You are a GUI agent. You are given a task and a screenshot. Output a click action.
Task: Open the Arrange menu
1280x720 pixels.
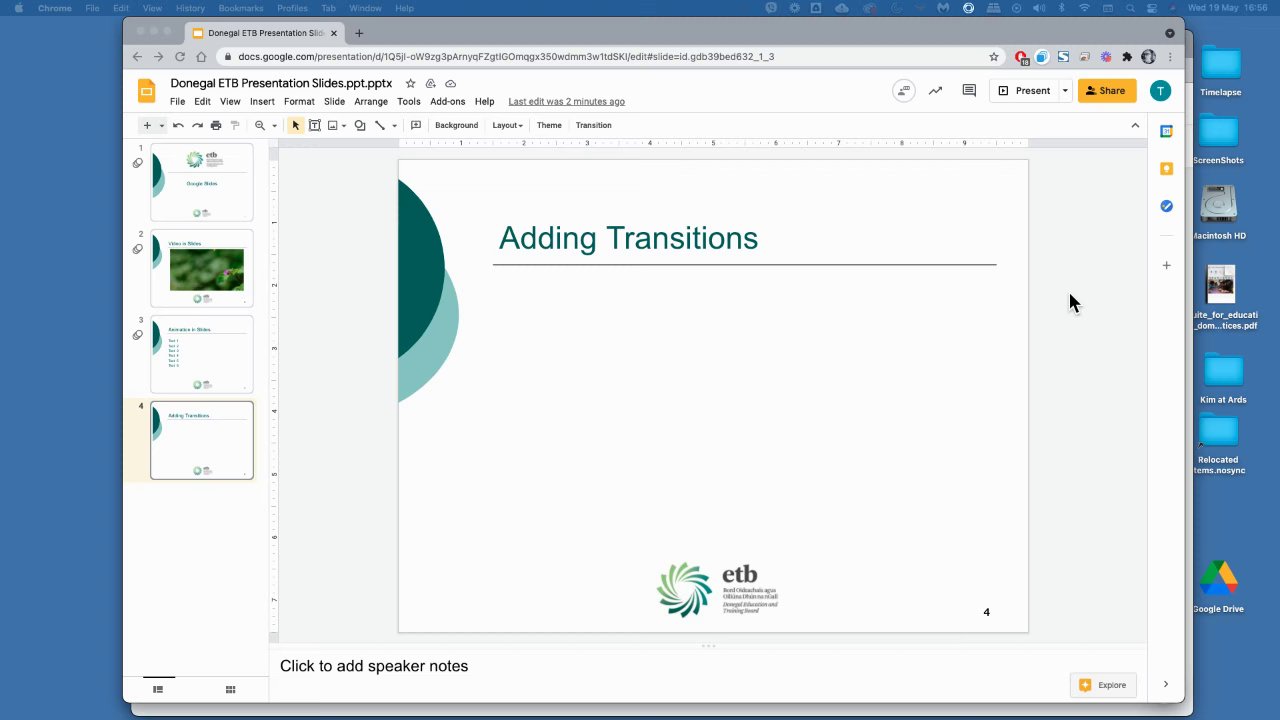click(371, 101)
